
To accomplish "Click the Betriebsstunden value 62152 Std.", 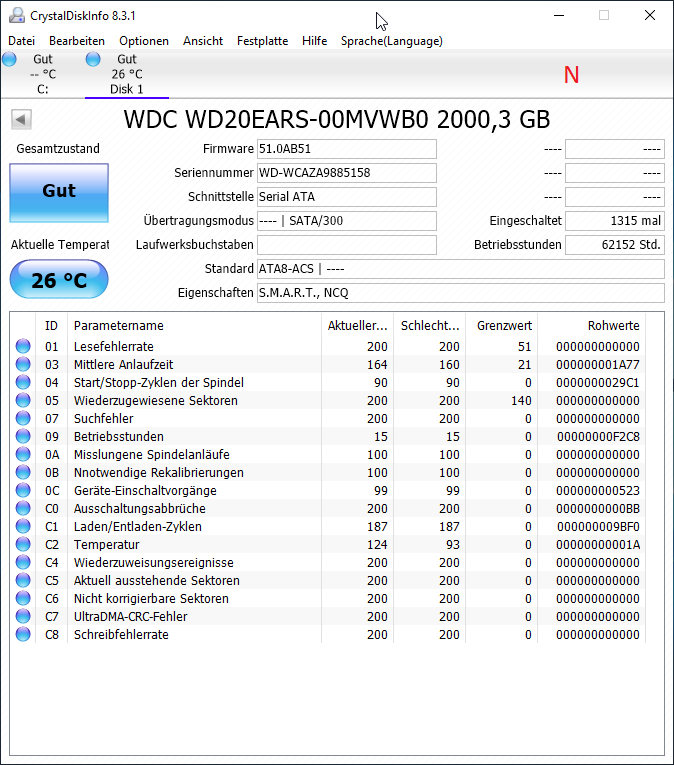I will click(615, 245).
